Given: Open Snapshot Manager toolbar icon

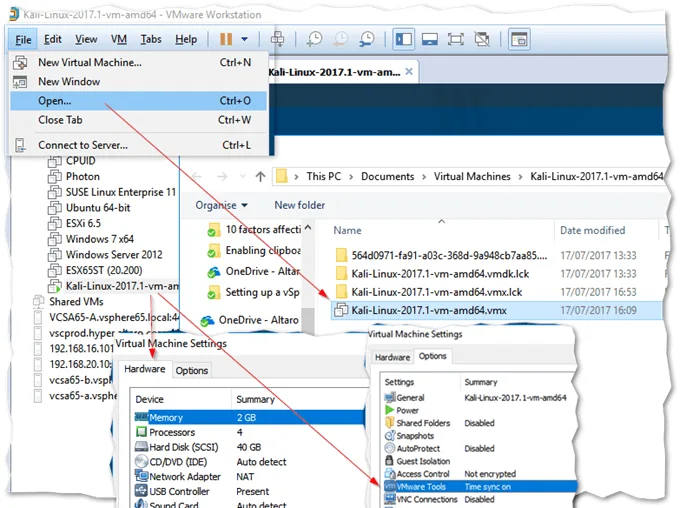Looking at the screenshot, I should pyautogui.click(x=367, y=39).
